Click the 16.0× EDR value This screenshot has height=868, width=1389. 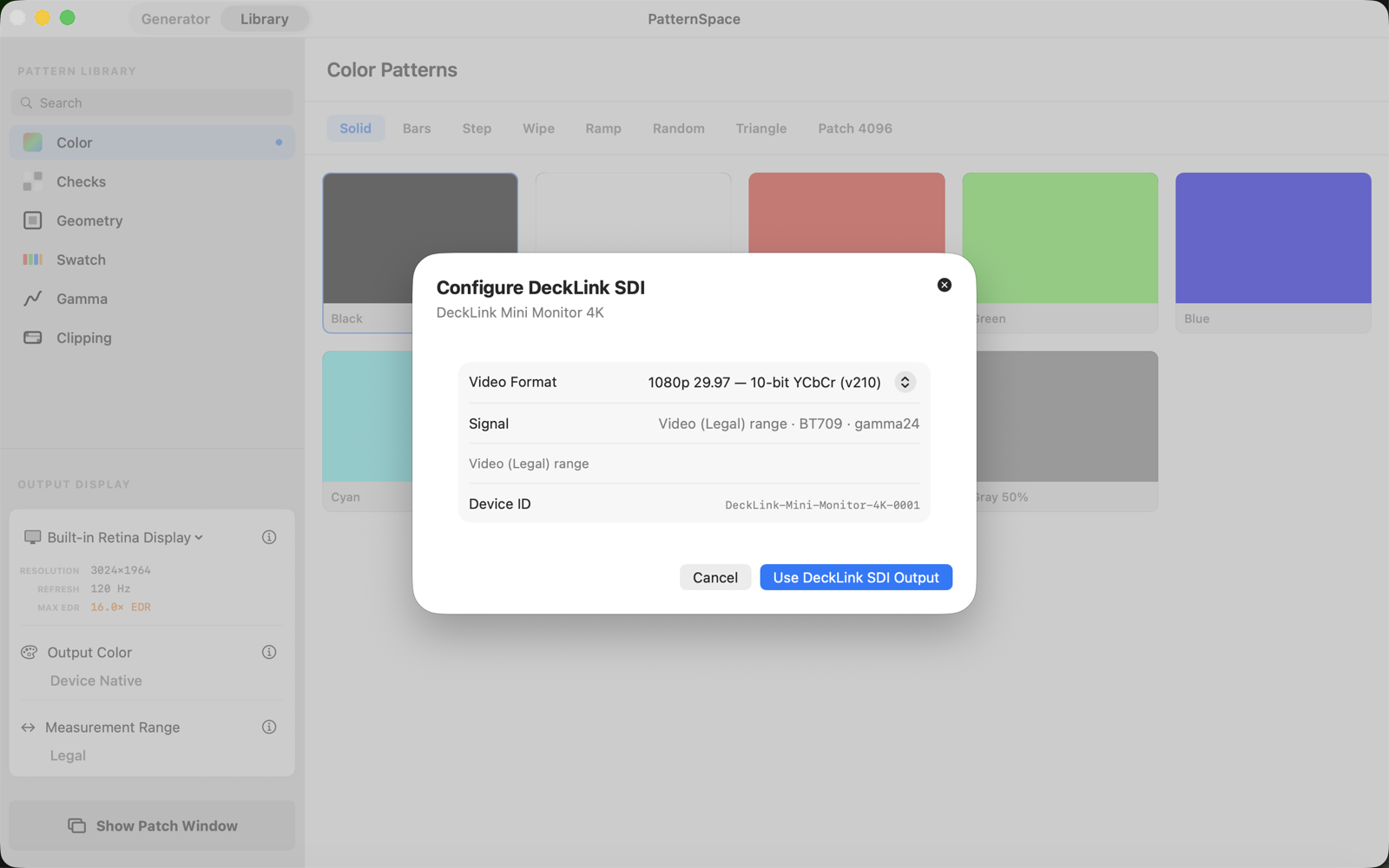[x=121, y=607]
